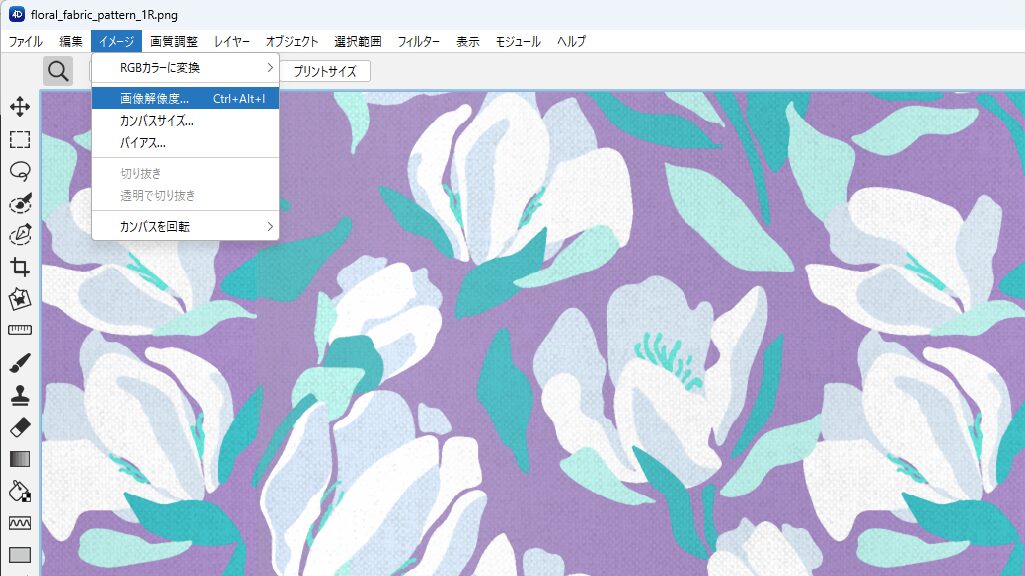
Task: Select the Move tool in toolbar
Action: pyautogui.click(x=20, y=107)
